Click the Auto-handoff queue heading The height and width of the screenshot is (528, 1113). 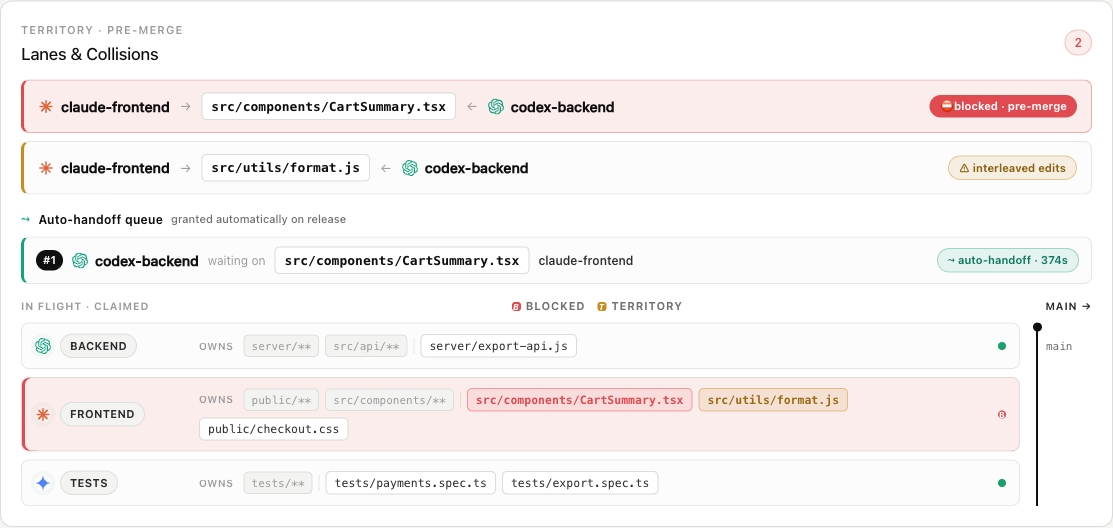point(101,219)
